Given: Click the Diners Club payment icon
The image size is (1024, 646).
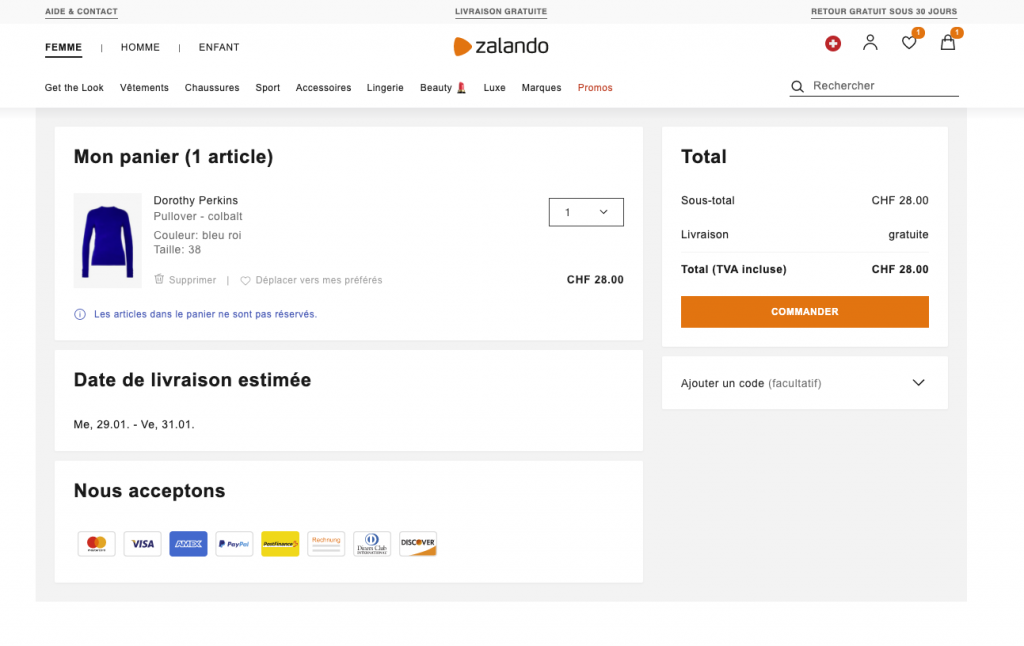Looking at the screenshot, I should coord(372,543).
